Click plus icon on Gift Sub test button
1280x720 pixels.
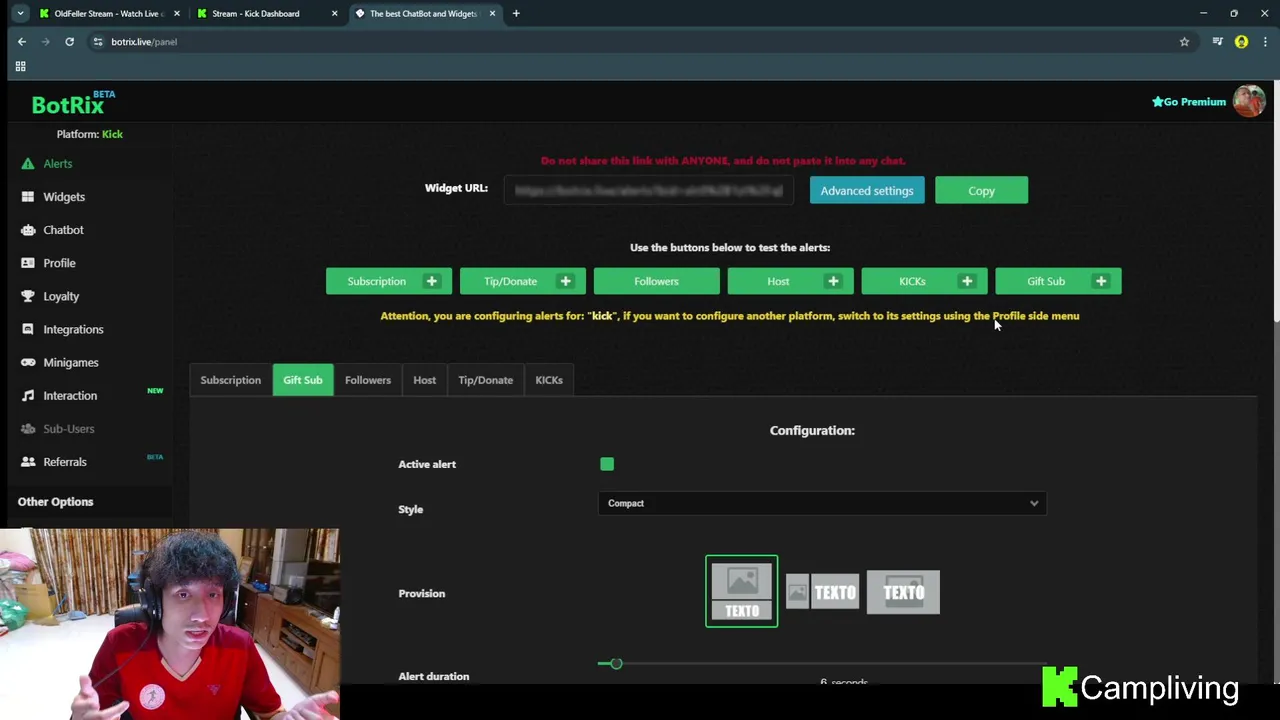click(x=1101, y=281)
